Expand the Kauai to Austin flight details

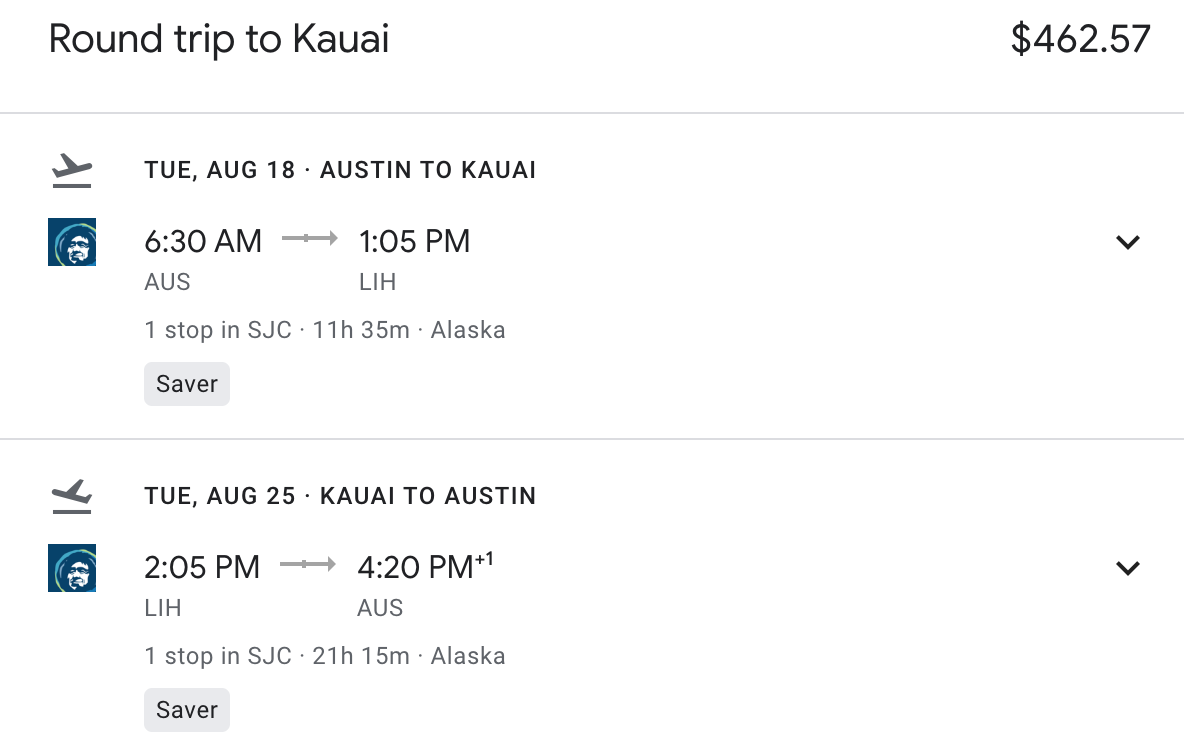pos(1128,568)
